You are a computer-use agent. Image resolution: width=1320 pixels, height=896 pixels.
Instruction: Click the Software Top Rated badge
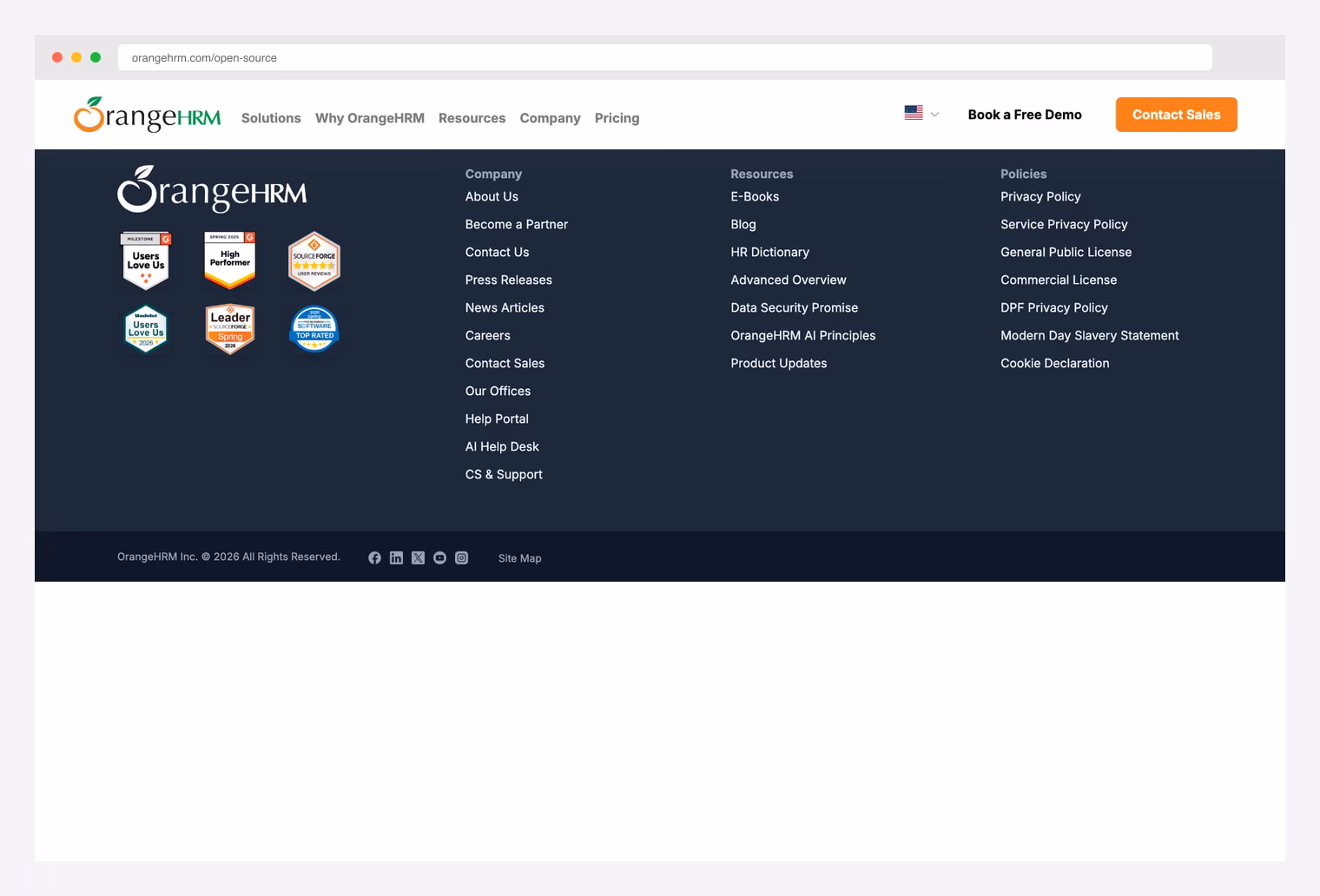[x=314, y=329]
